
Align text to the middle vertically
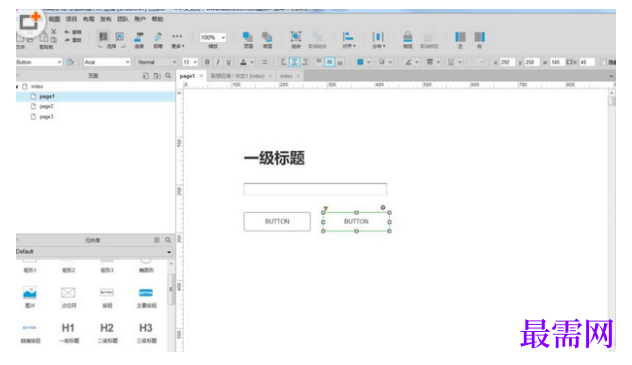click(330, 62)
